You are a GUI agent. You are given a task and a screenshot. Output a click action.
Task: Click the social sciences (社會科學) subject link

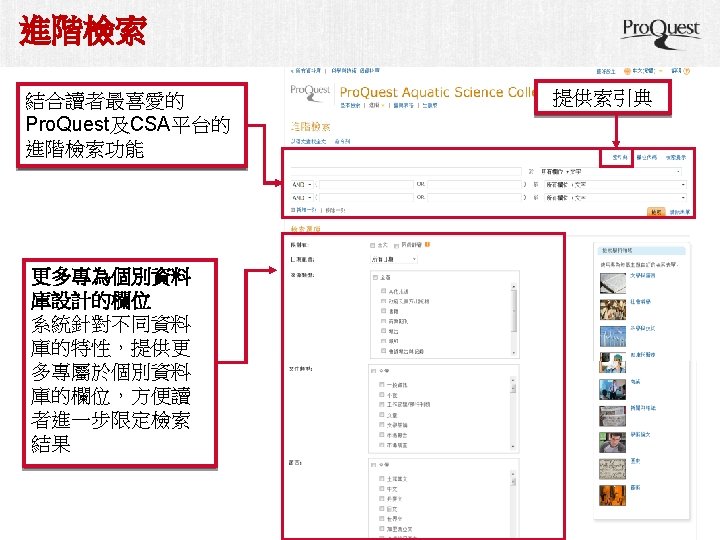[x=641, y=302]
